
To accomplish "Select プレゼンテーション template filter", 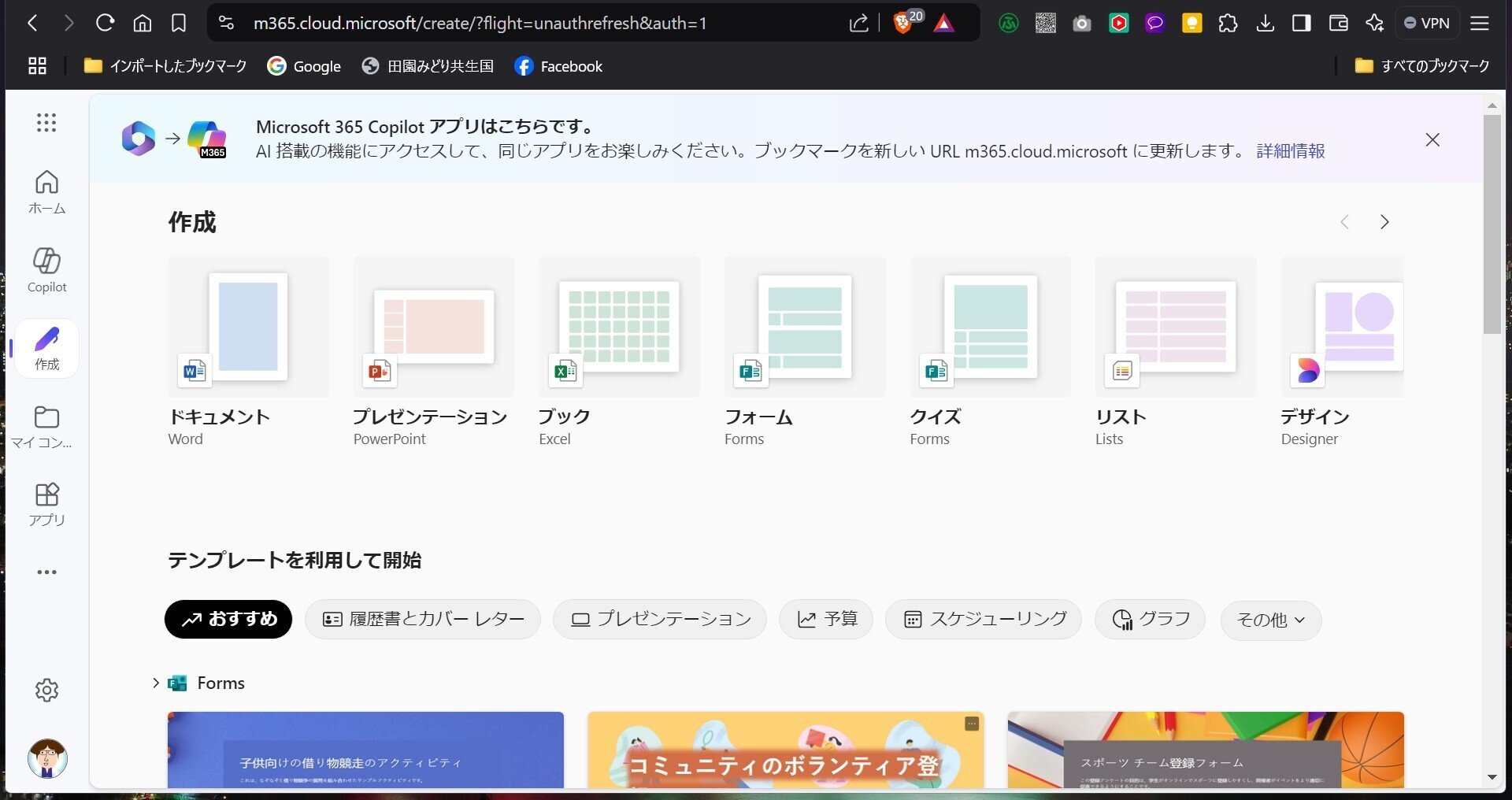I will click(660, 620).
